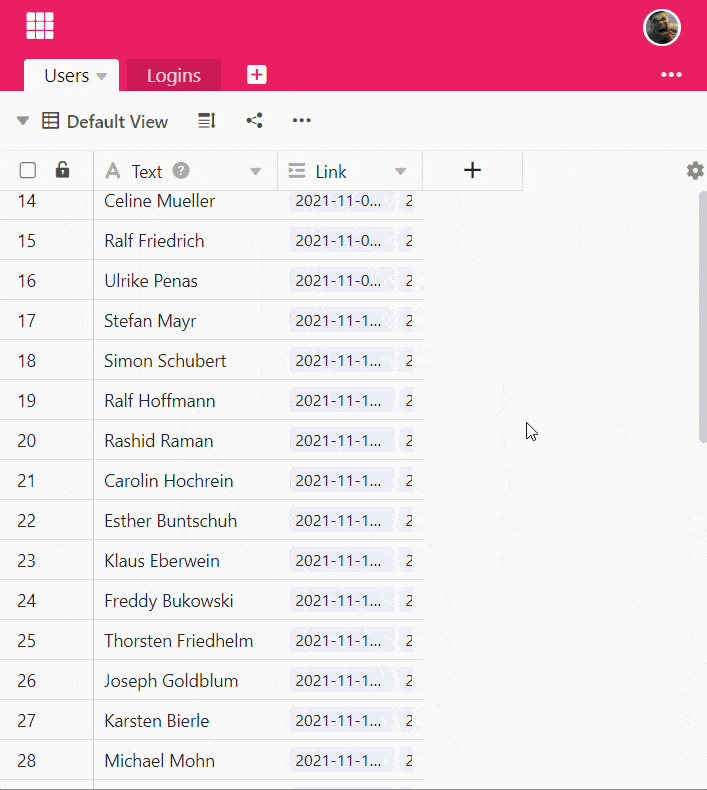Switch to the Logins tab

coord(173,75)
